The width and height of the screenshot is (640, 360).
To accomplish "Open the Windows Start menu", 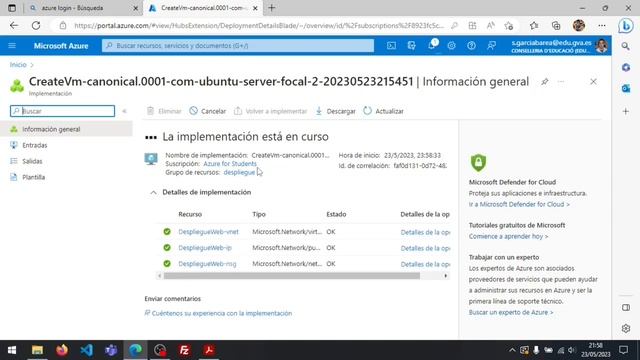I will 12,350.
